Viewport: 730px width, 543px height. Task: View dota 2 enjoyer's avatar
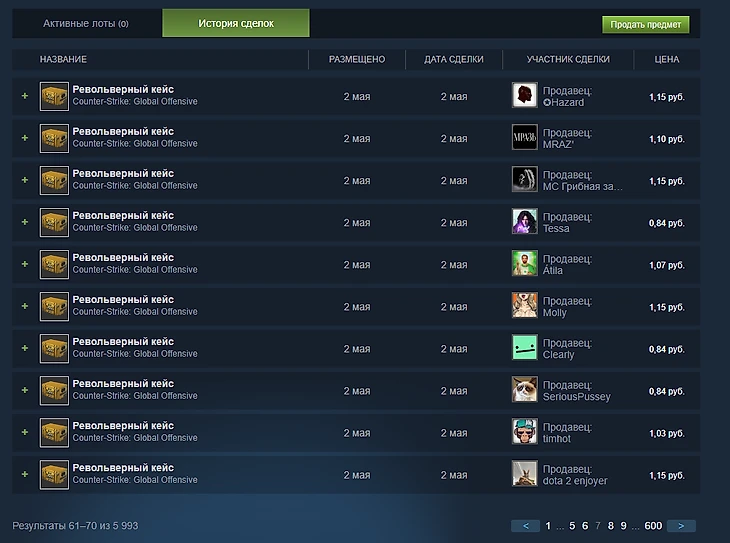click(525, 473)
